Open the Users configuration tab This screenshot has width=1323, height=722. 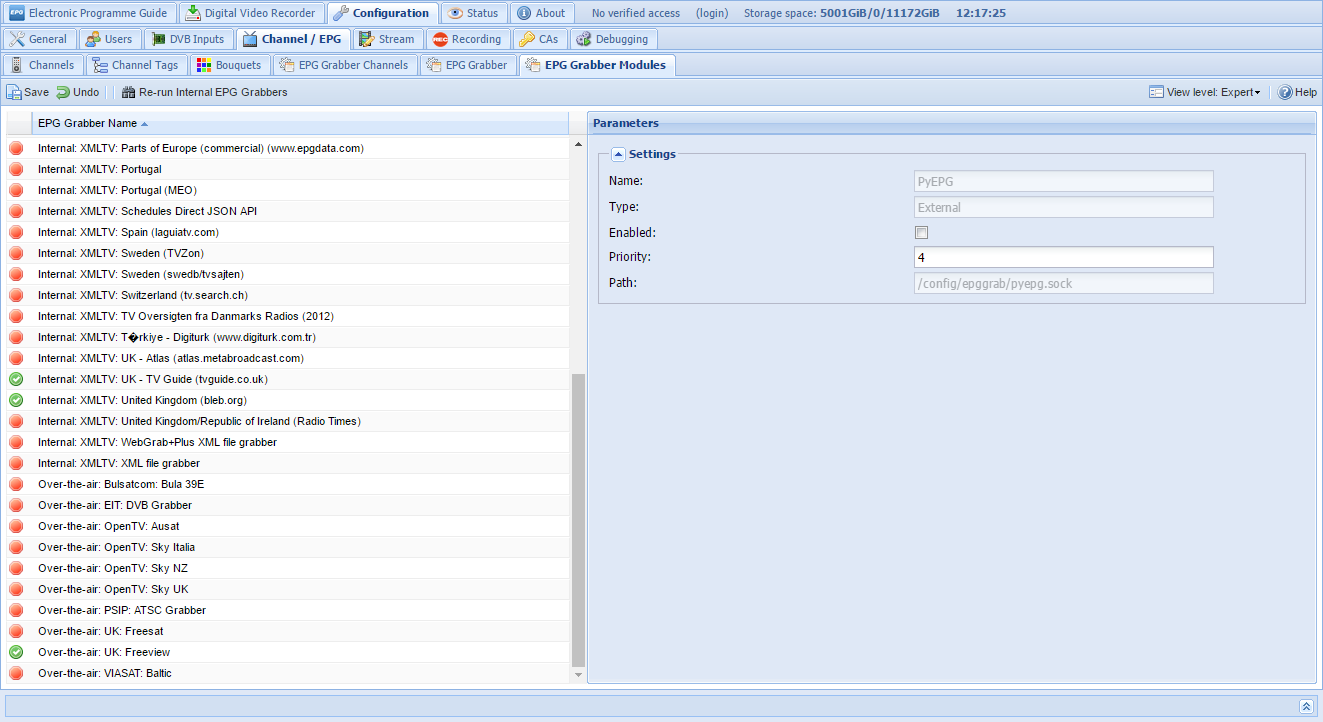point(109,39)
